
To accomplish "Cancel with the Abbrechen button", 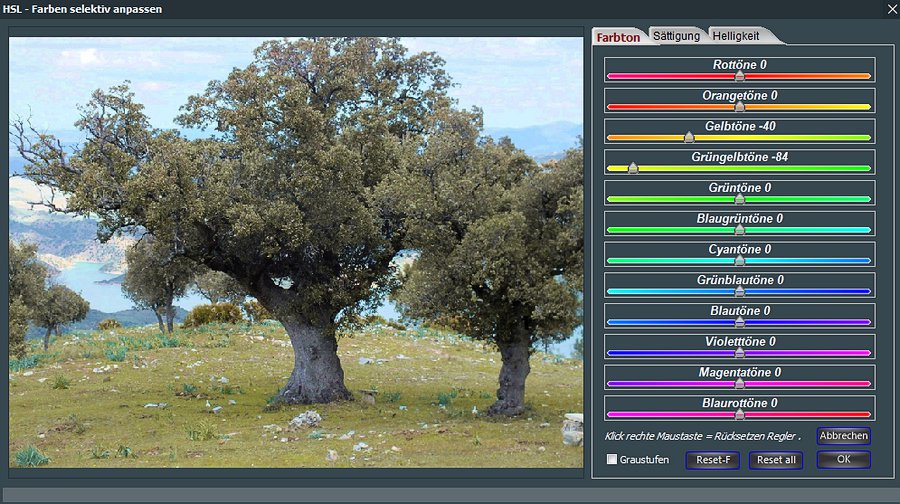I will 843,436.
